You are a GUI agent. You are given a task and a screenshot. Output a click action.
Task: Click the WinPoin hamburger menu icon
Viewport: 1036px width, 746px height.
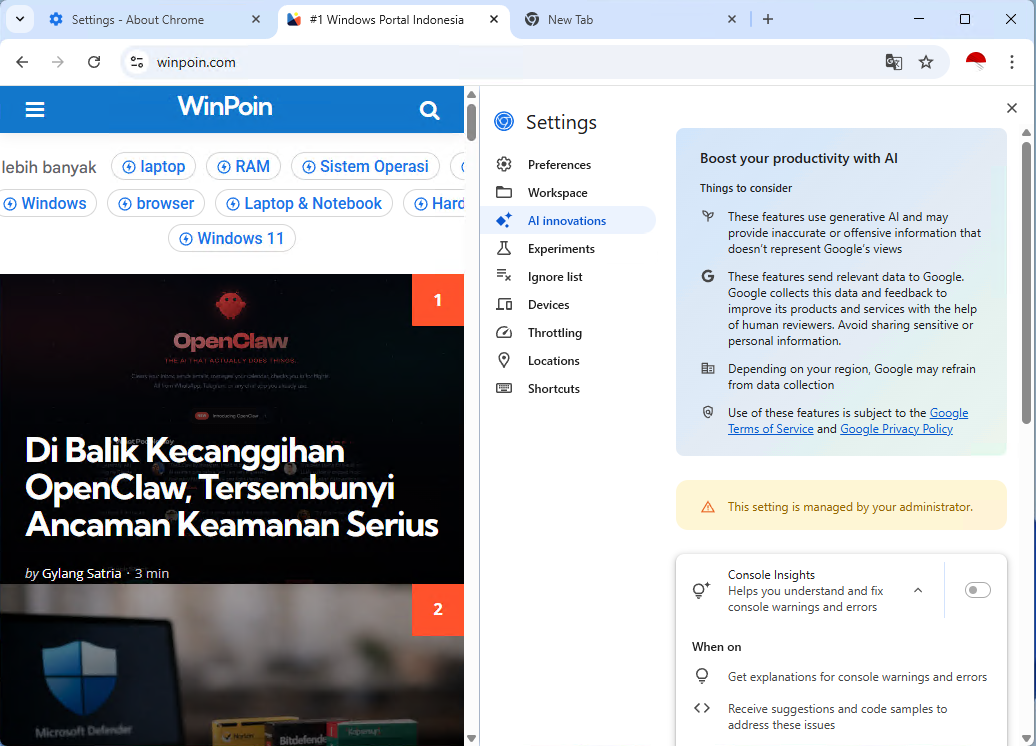click(x=35, y=110)
